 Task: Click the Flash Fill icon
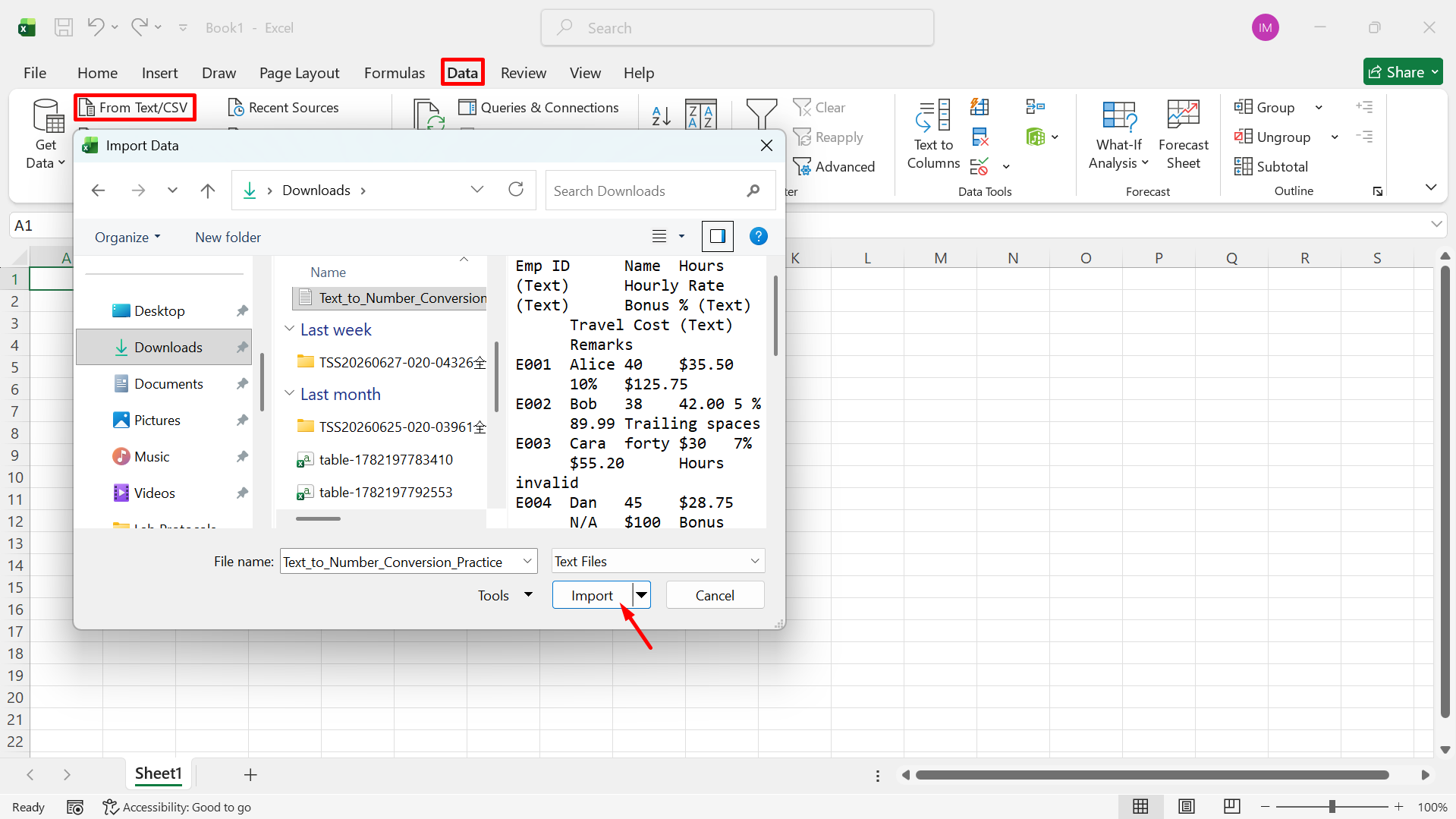point(980,107)
